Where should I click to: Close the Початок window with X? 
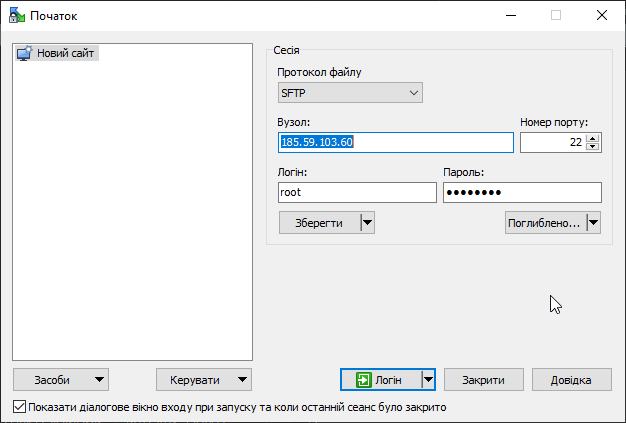point(602,16)
